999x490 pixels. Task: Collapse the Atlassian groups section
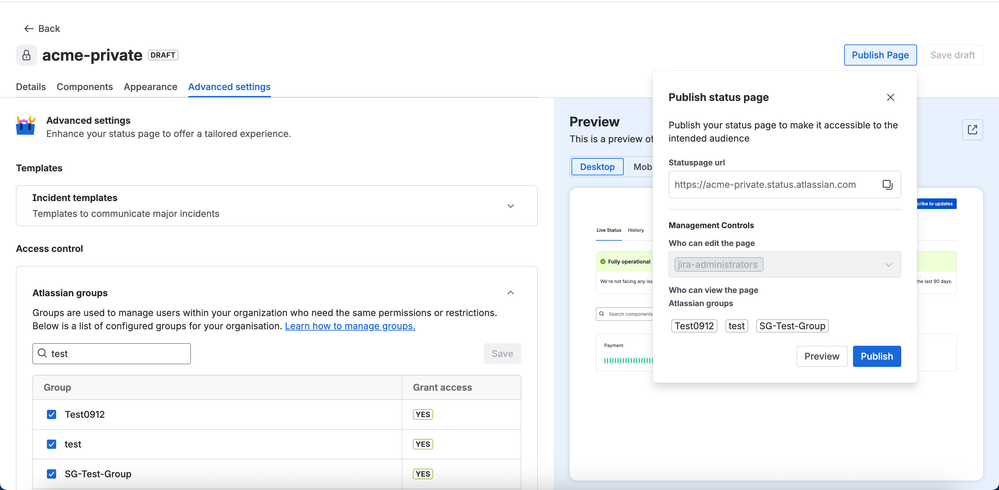point(510,292)
